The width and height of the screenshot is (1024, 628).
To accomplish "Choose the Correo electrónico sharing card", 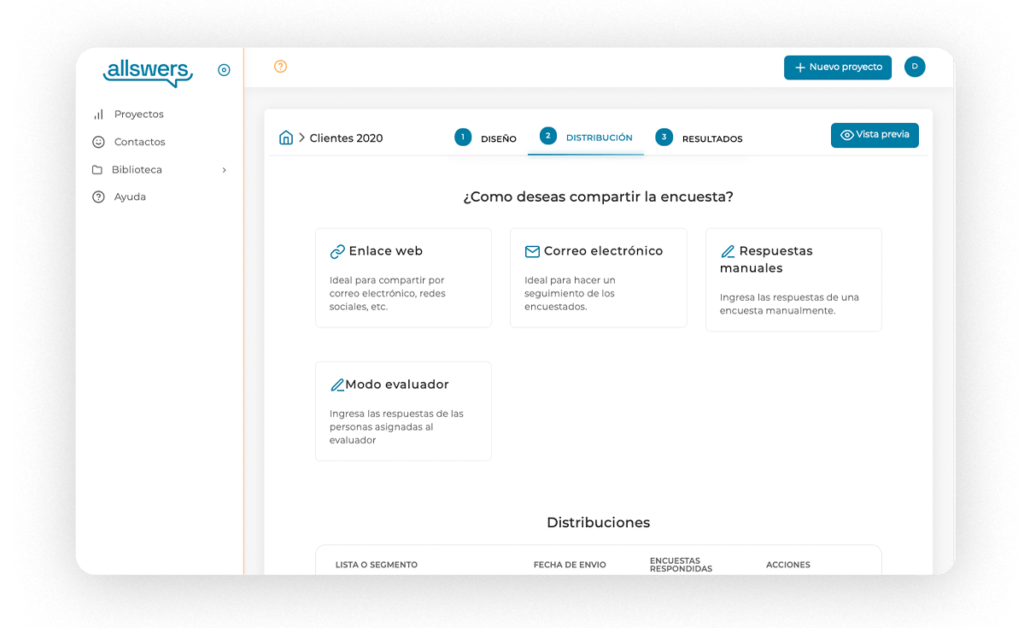I will 598,277.
